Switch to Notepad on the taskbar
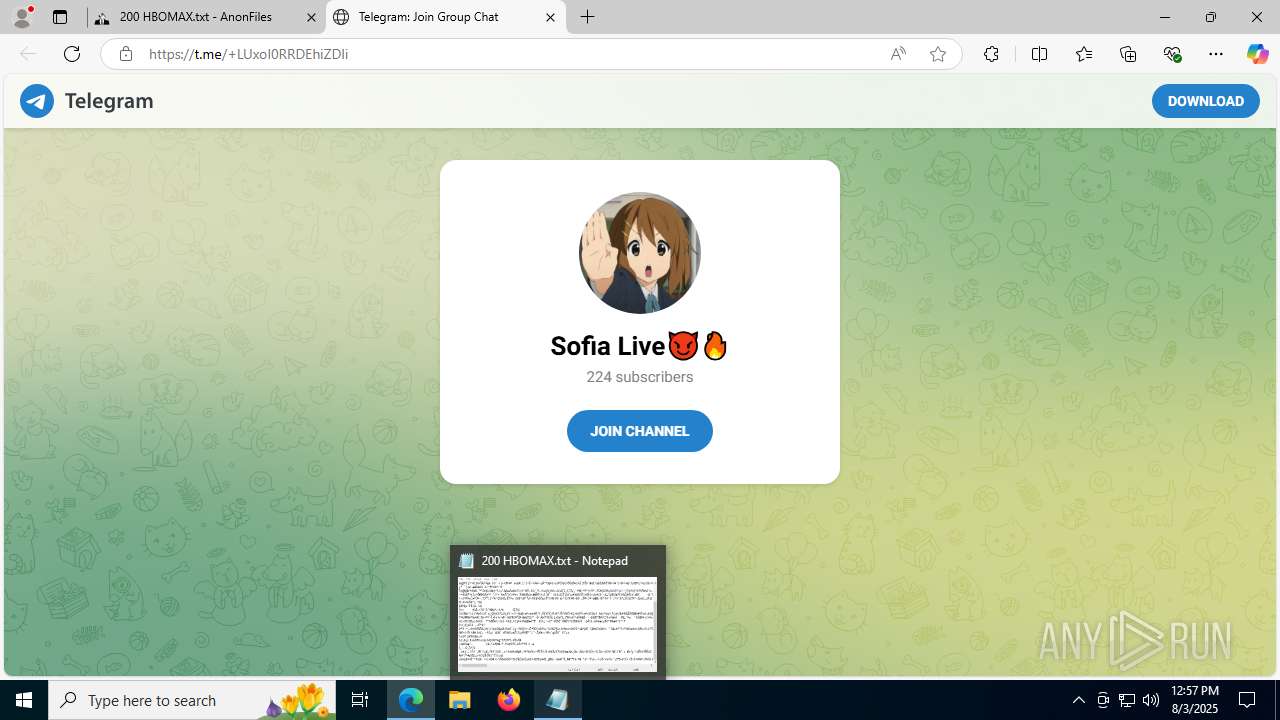 (x=558, y=700)
